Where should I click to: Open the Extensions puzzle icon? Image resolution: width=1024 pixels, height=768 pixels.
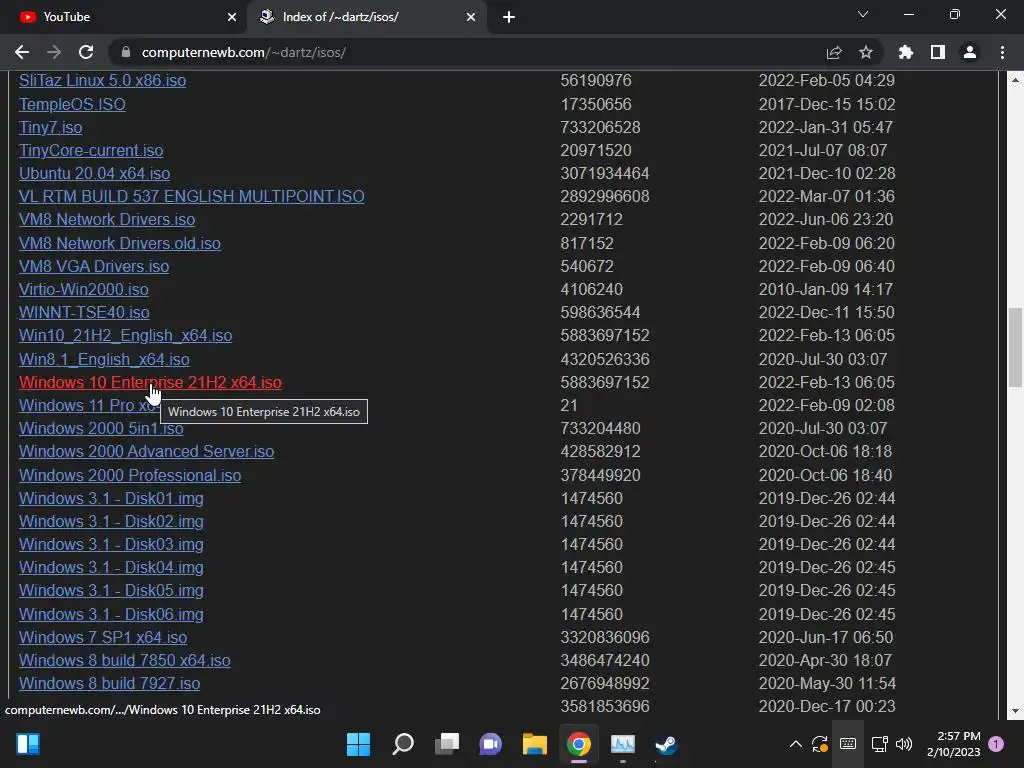click(906, 52)
